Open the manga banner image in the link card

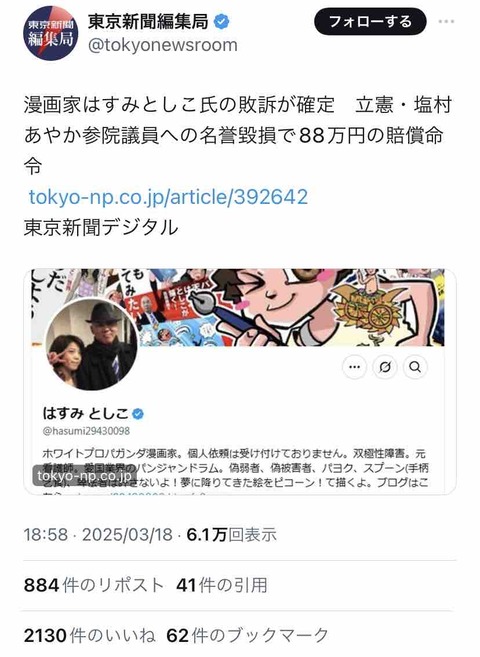click(x=240, y=308)
